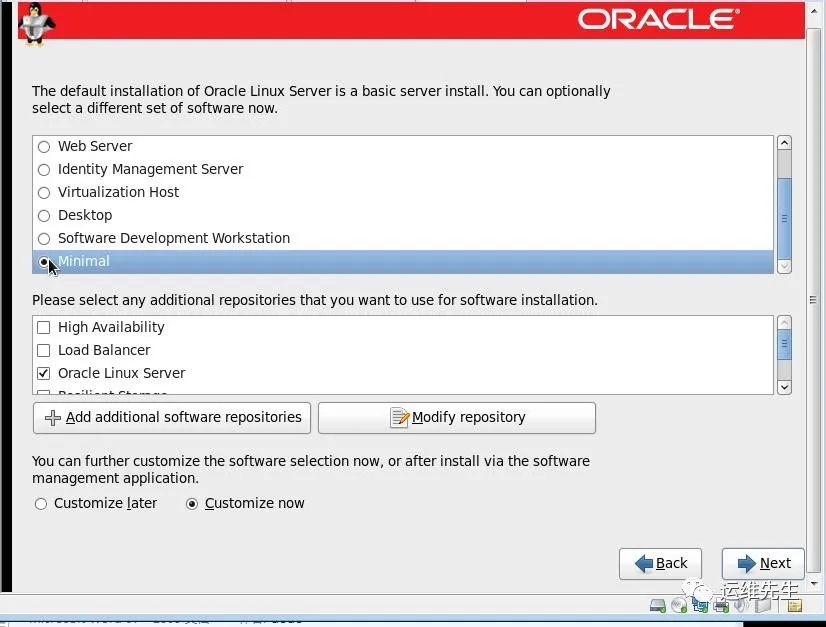Click the outer window scrollbar grip
This screenshot has height=627, width=826.
click(813, 300)
